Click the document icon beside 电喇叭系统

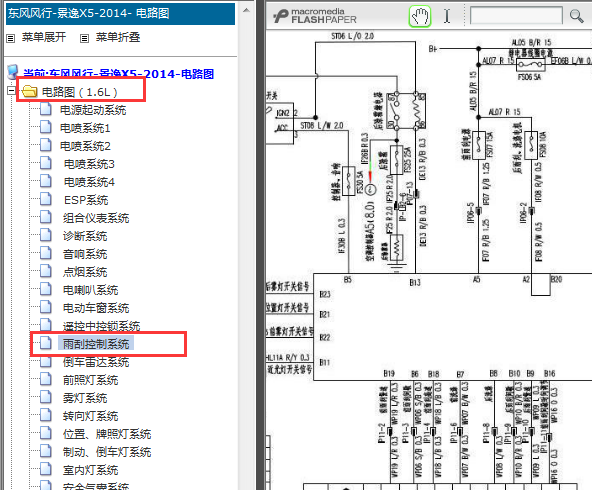(46, 289)
